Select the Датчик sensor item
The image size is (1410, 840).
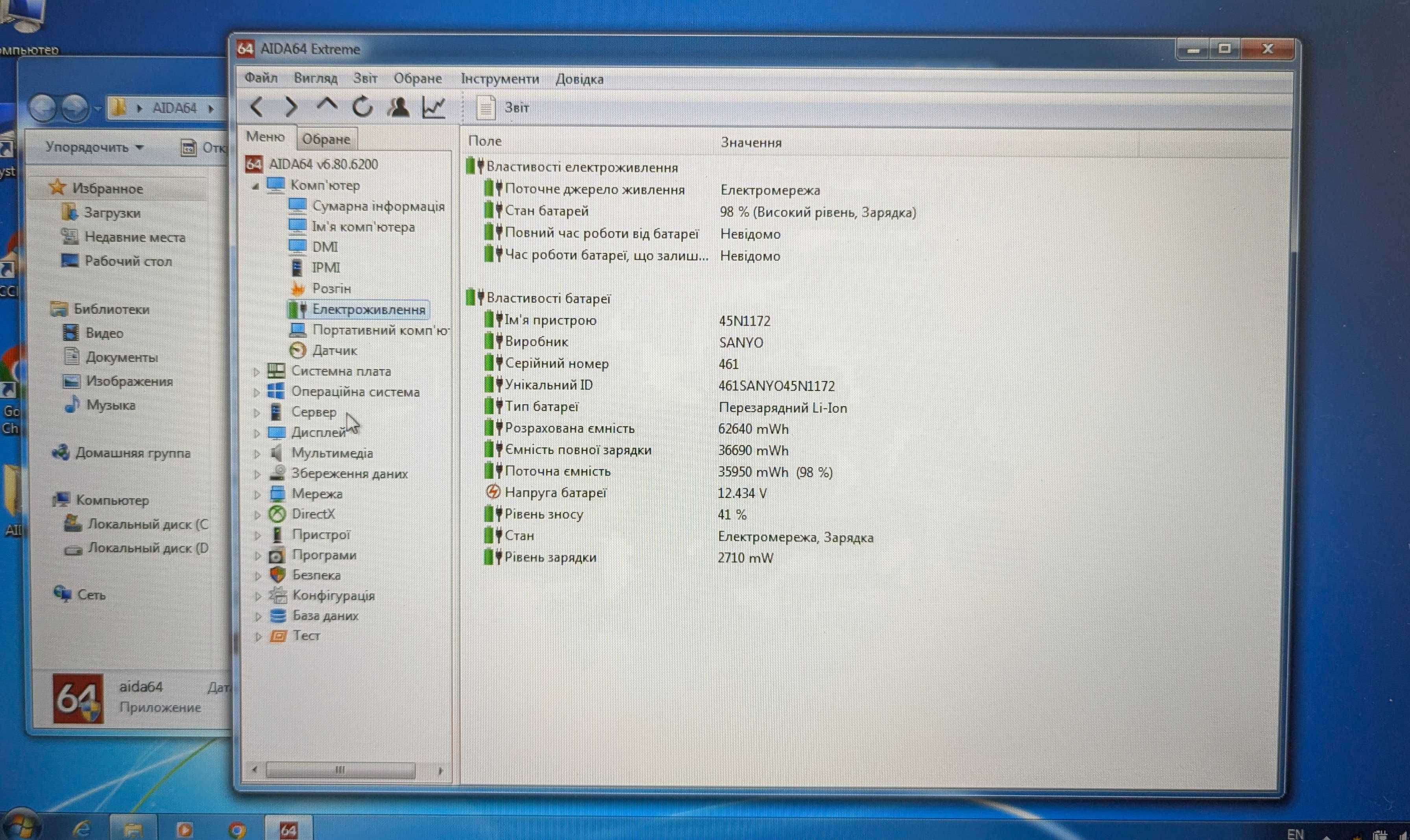coord(323,351)
